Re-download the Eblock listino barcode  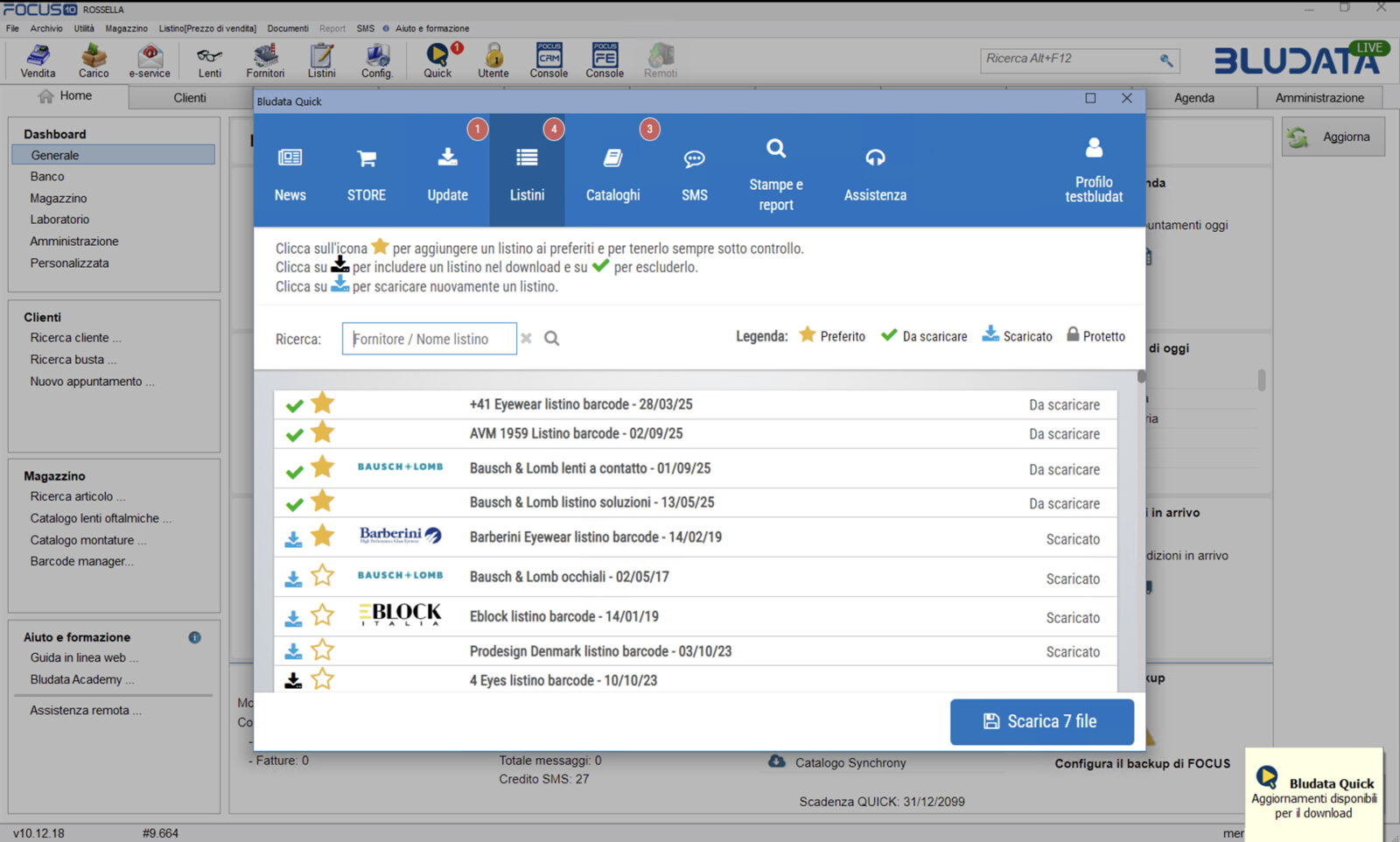coord(294,618)
